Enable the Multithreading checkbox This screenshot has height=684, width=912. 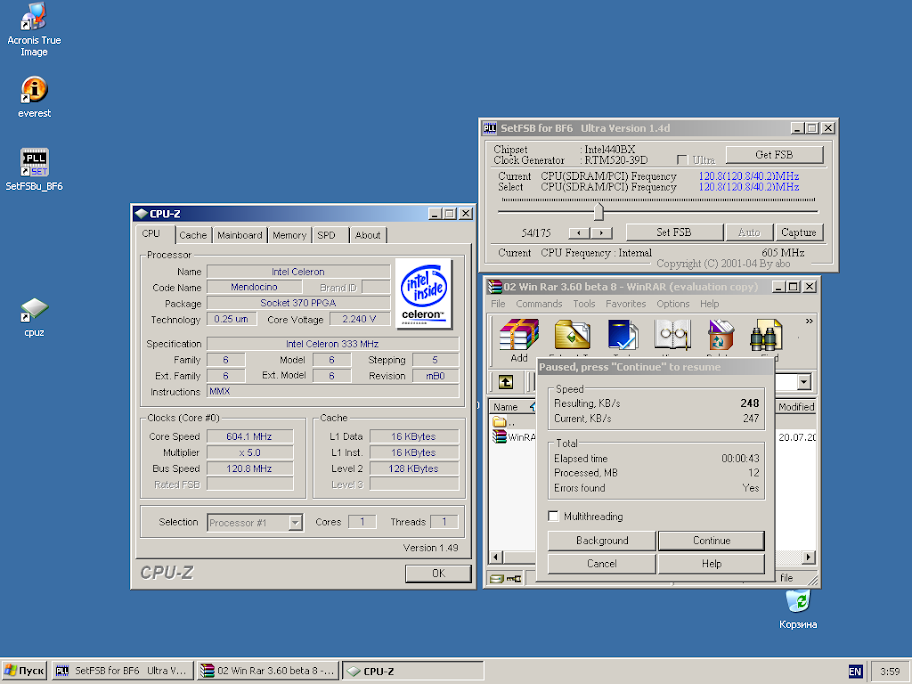click(554, 516)
